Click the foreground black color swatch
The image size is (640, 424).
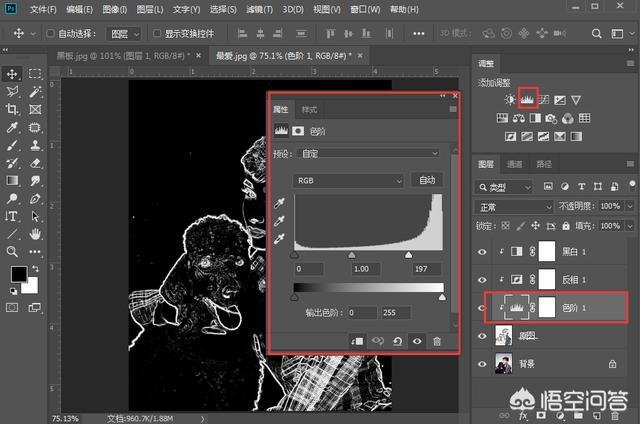click(x=18, y=274)
